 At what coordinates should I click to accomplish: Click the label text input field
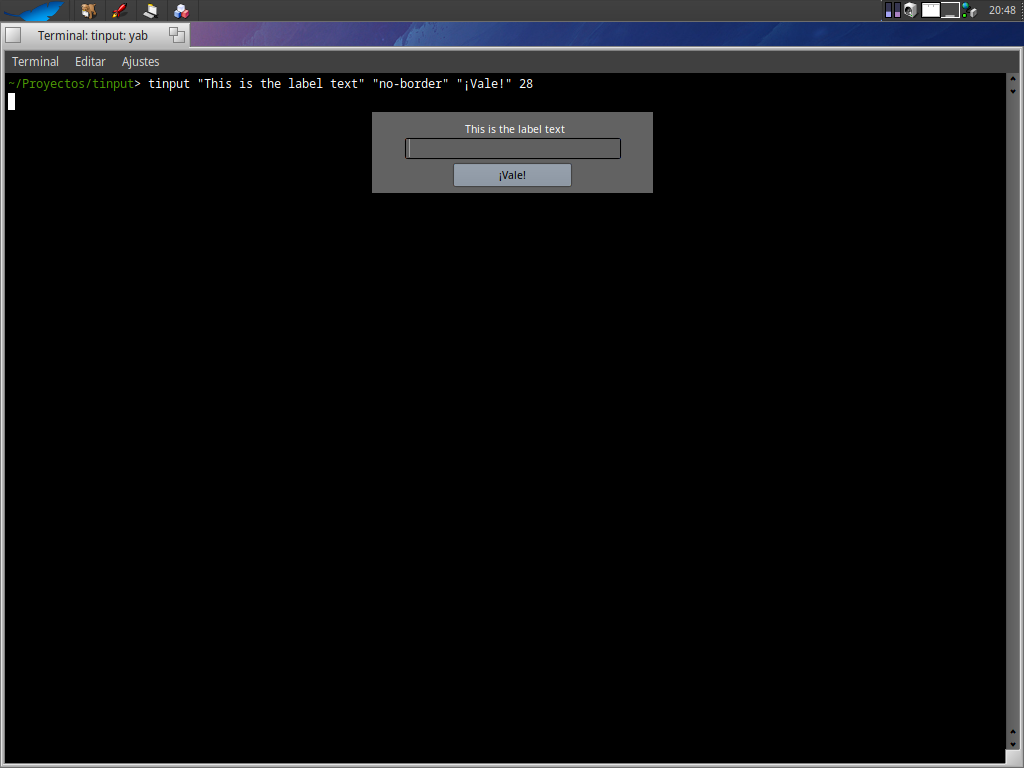tap(513, 149)
